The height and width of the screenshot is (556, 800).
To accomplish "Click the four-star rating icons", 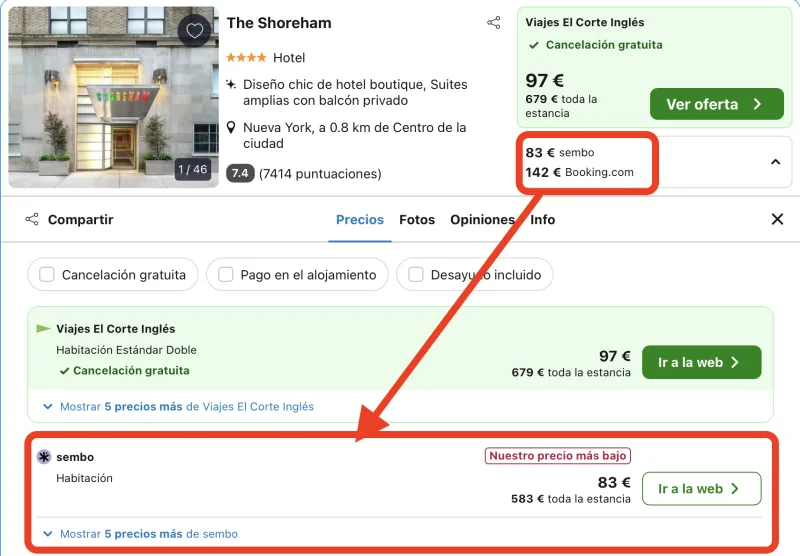I will pos(246,58).
